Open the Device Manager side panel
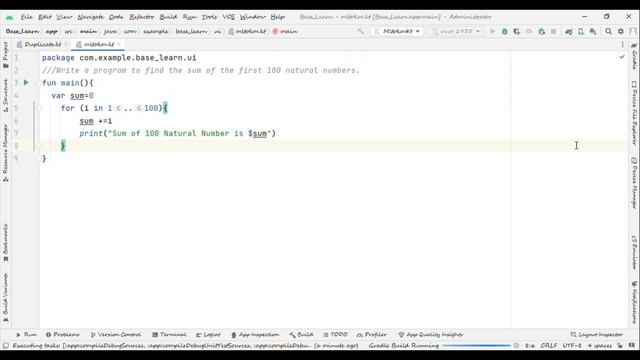Image resolution: width=640 pixels, height=360 pixels. (x=634, y=183)
